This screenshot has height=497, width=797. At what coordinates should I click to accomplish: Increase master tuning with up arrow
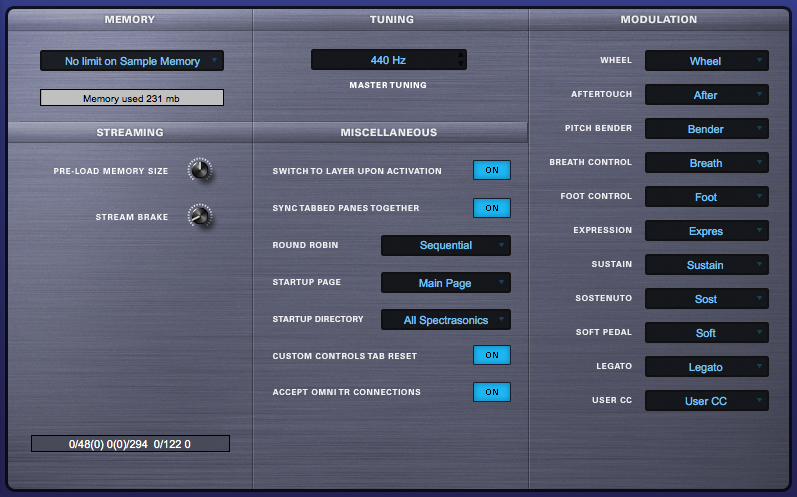point(461,55)
